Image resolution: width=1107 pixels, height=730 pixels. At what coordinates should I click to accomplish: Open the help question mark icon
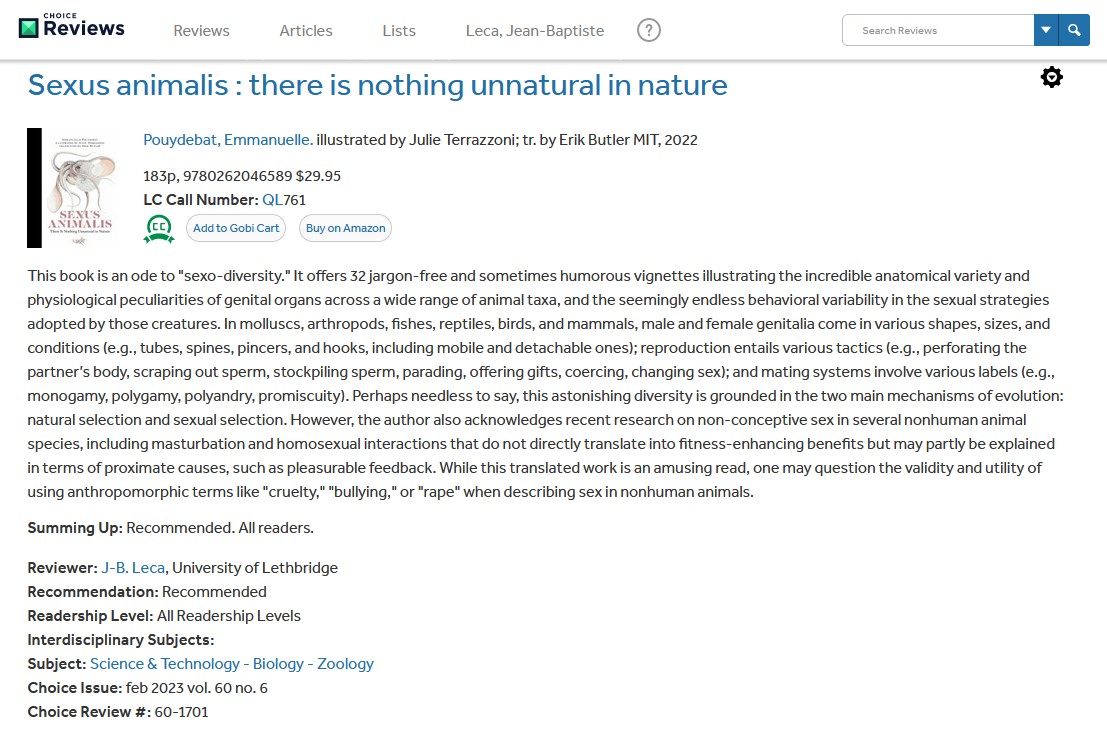click(x=649, y=31)
